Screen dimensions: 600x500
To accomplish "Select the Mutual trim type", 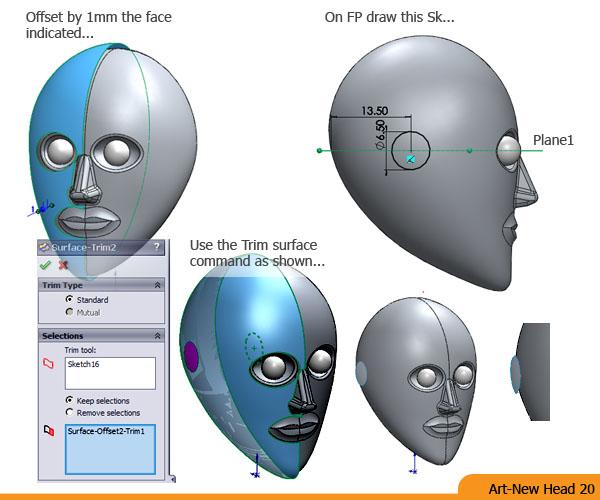I will click(x=69, y=312).
